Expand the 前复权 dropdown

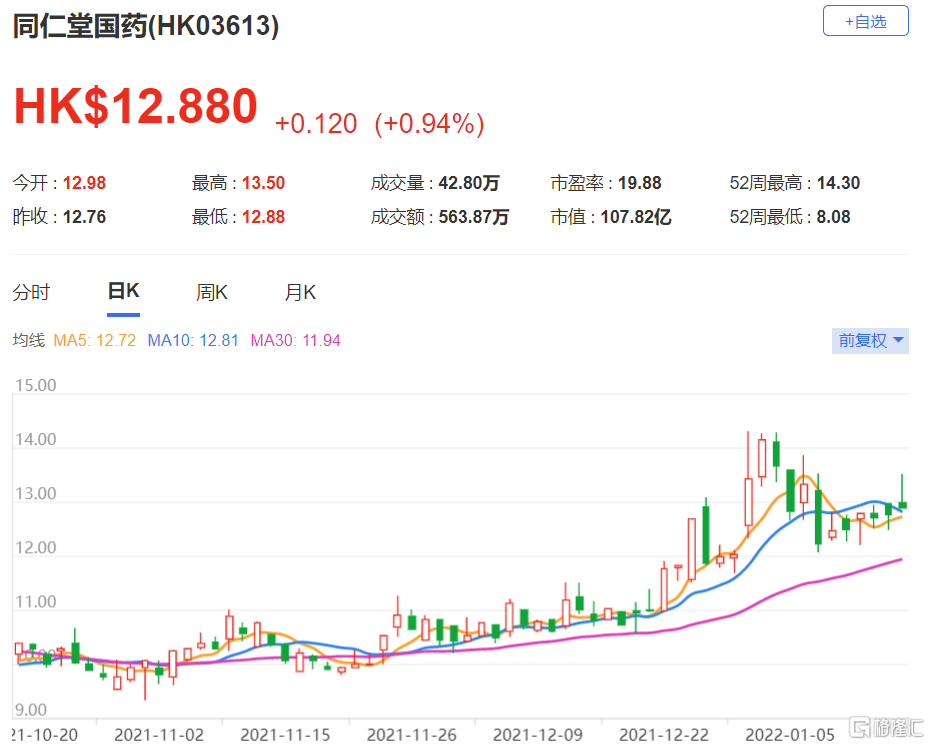870,340
